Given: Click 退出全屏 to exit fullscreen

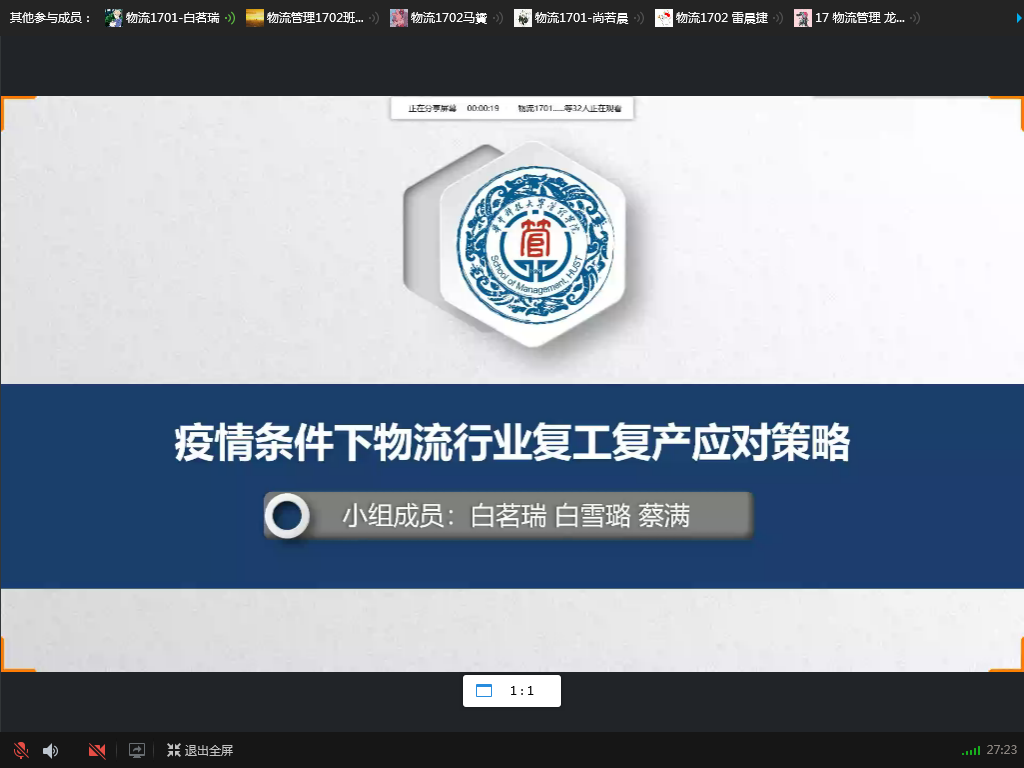Looking at the screenshot, I should click(200, 750).
